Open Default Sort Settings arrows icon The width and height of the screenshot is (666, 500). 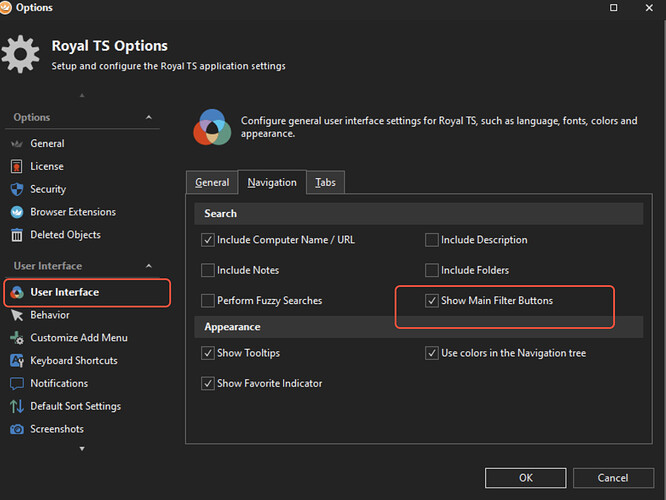click(x=17, y=407)
